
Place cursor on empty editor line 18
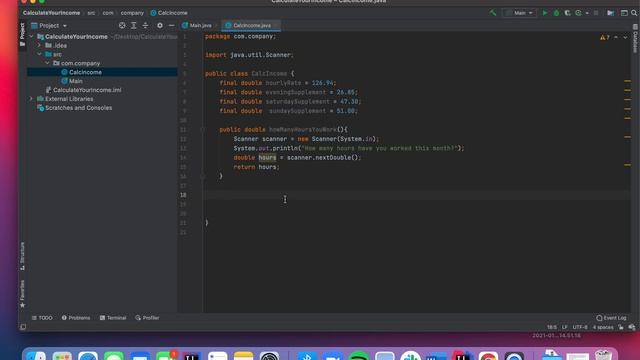pos(416,195)
